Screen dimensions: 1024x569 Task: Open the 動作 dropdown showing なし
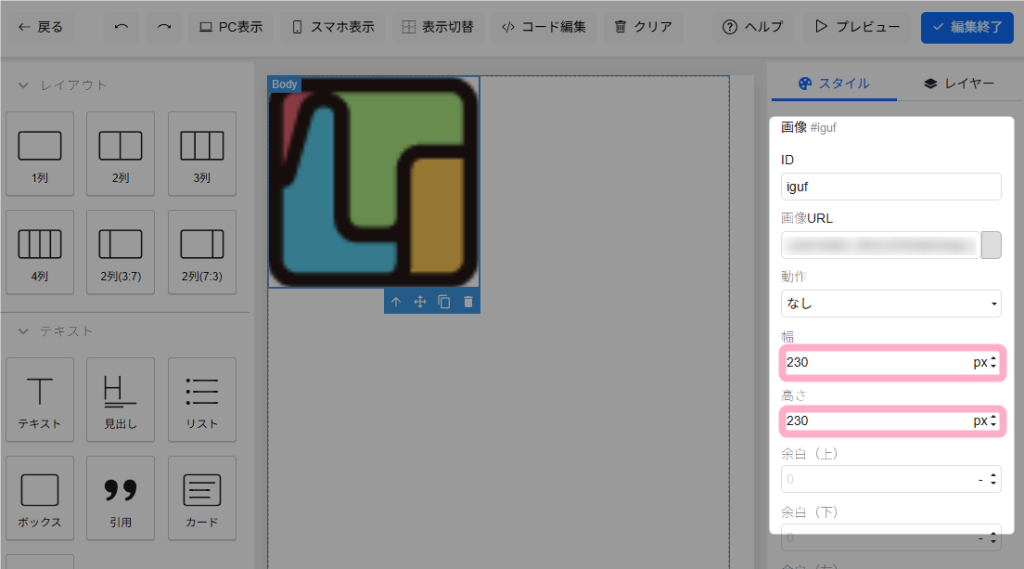[891, 304]
